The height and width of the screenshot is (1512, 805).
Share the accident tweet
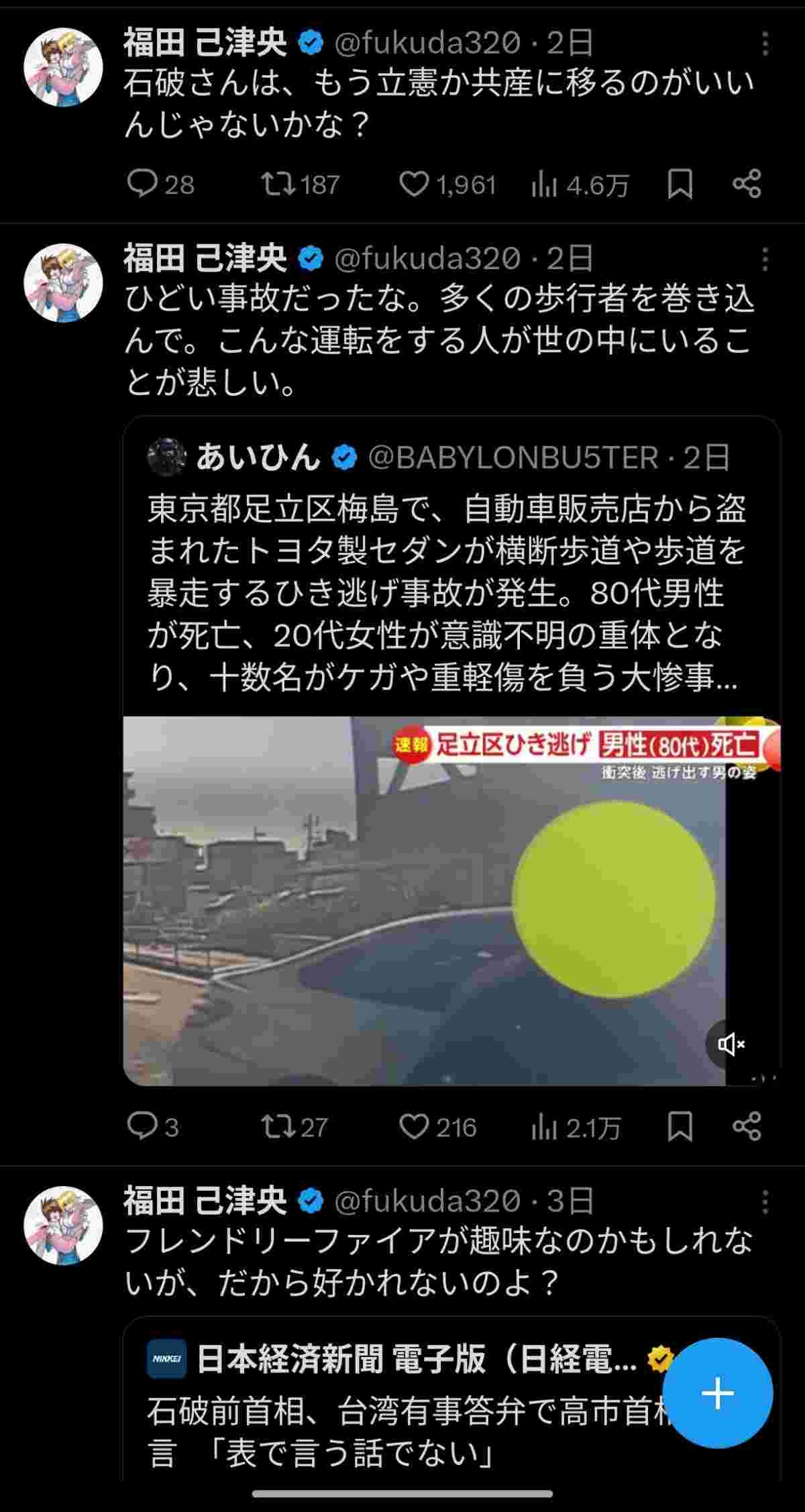[747, 1126]
